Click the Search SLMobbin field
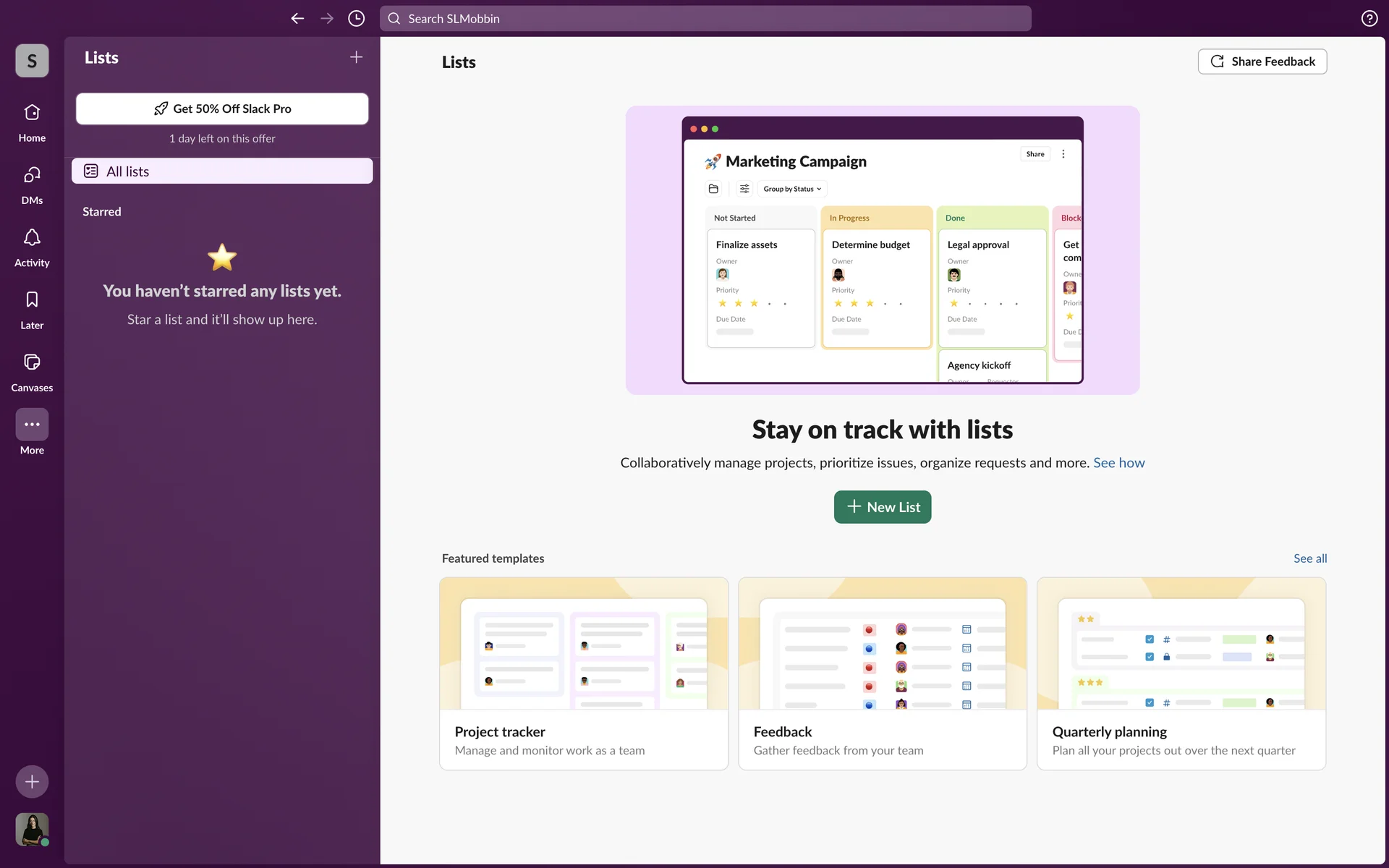The width and height of the screenshot is (1389, 868). pyautogui.click(x=705, y=19)
